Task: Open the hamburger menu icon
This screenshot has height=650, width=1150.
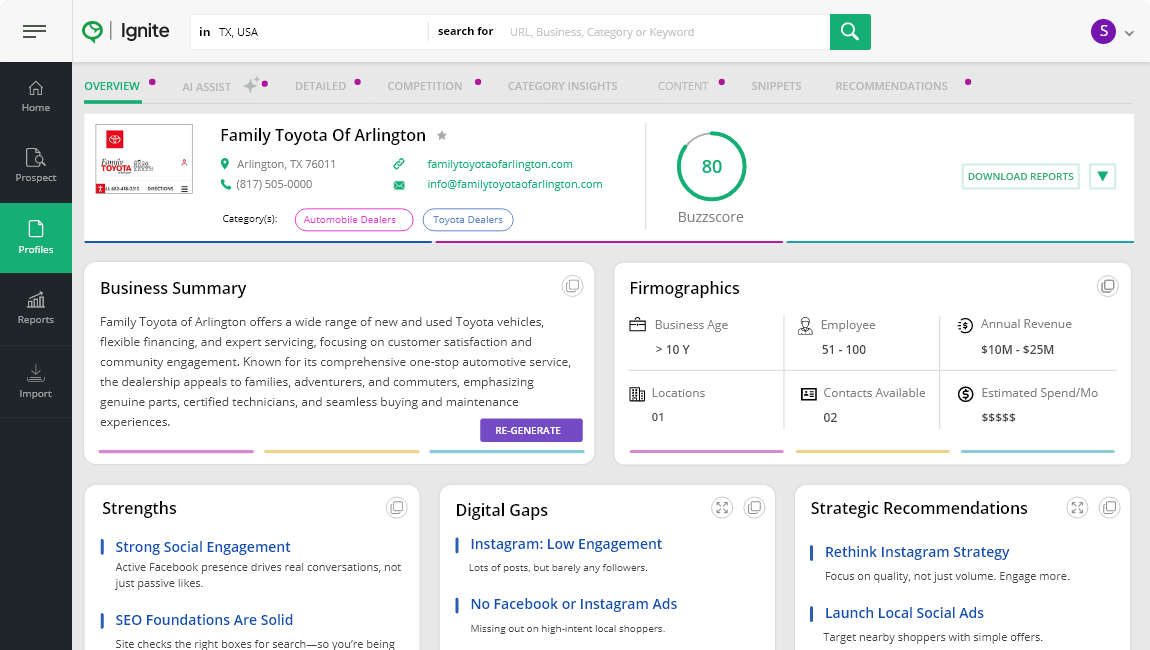Action: 34,31
